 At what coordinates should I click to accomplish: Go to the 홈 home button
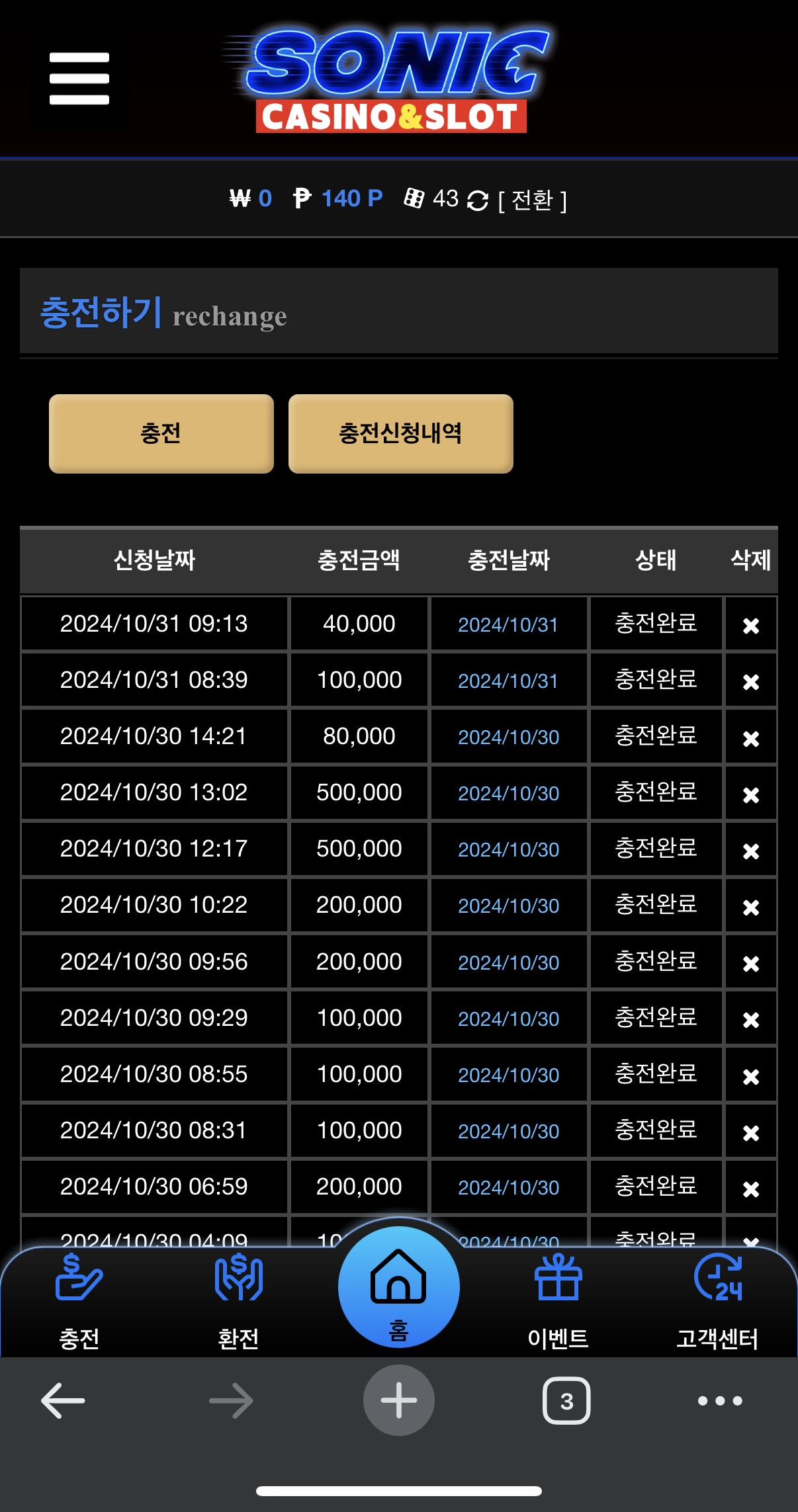click(399, 1287)
